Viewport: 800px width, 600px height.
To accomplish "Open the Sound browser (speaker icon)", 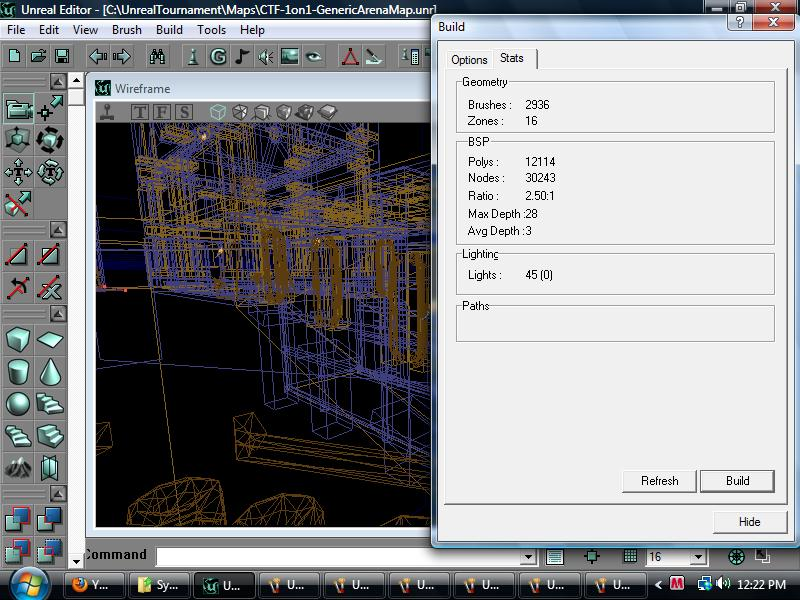I will (x=266, y=57).
